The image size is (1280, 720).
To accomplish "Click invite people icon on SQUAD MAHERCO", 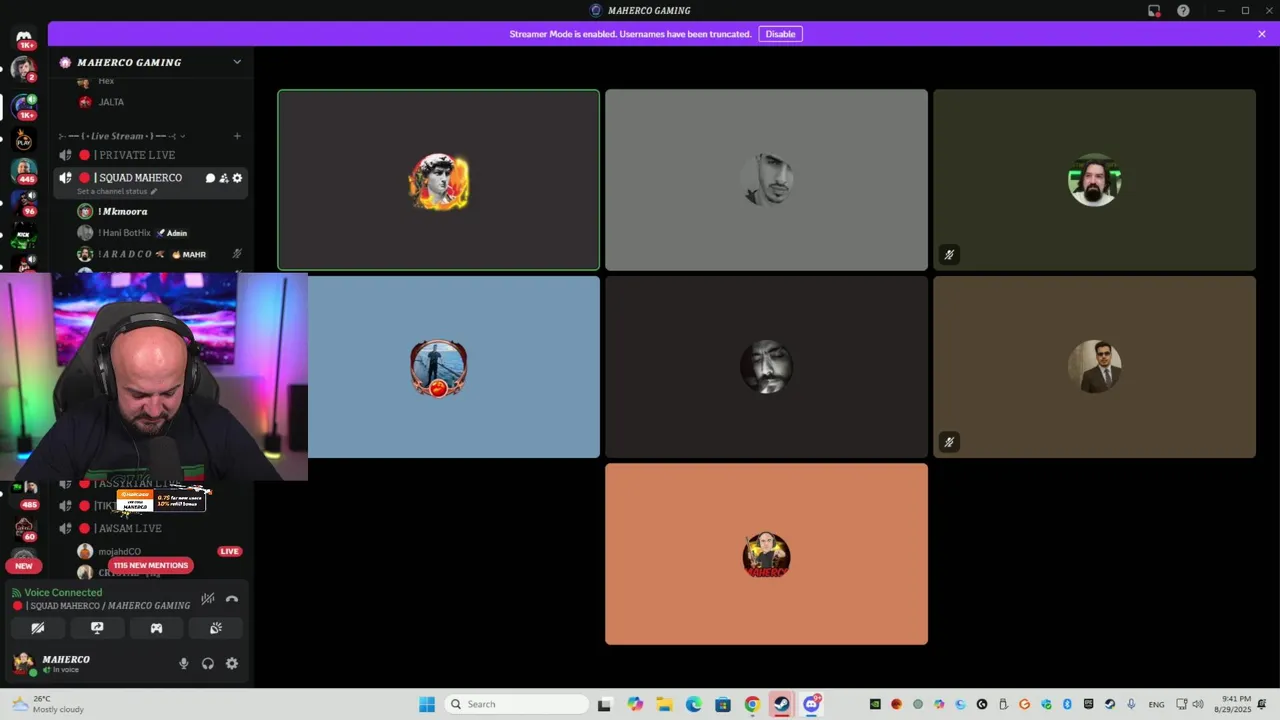I will [224, 178].
